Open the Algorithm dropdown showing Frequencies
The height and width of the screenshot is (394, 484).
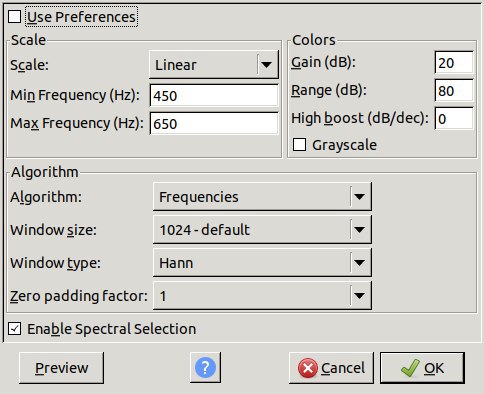coord(262,197)
